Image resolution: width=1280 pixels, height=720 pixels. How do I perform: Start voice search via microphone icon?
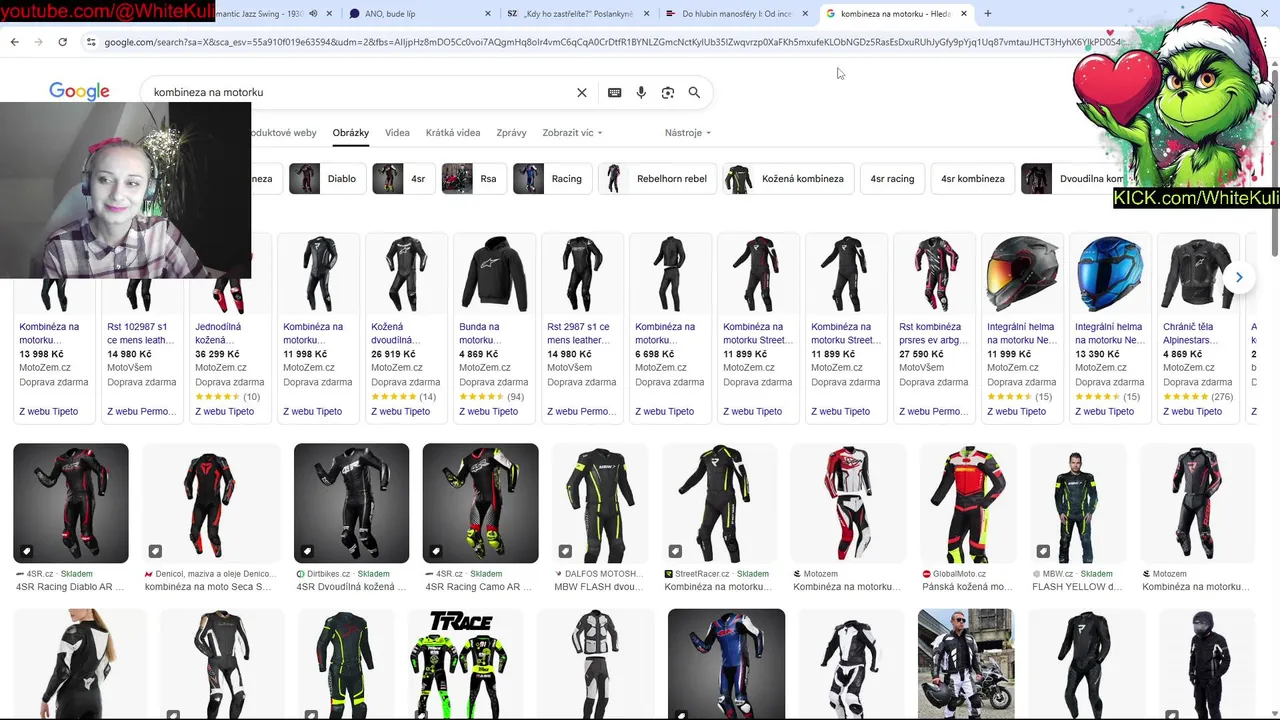tap(641, 92)
